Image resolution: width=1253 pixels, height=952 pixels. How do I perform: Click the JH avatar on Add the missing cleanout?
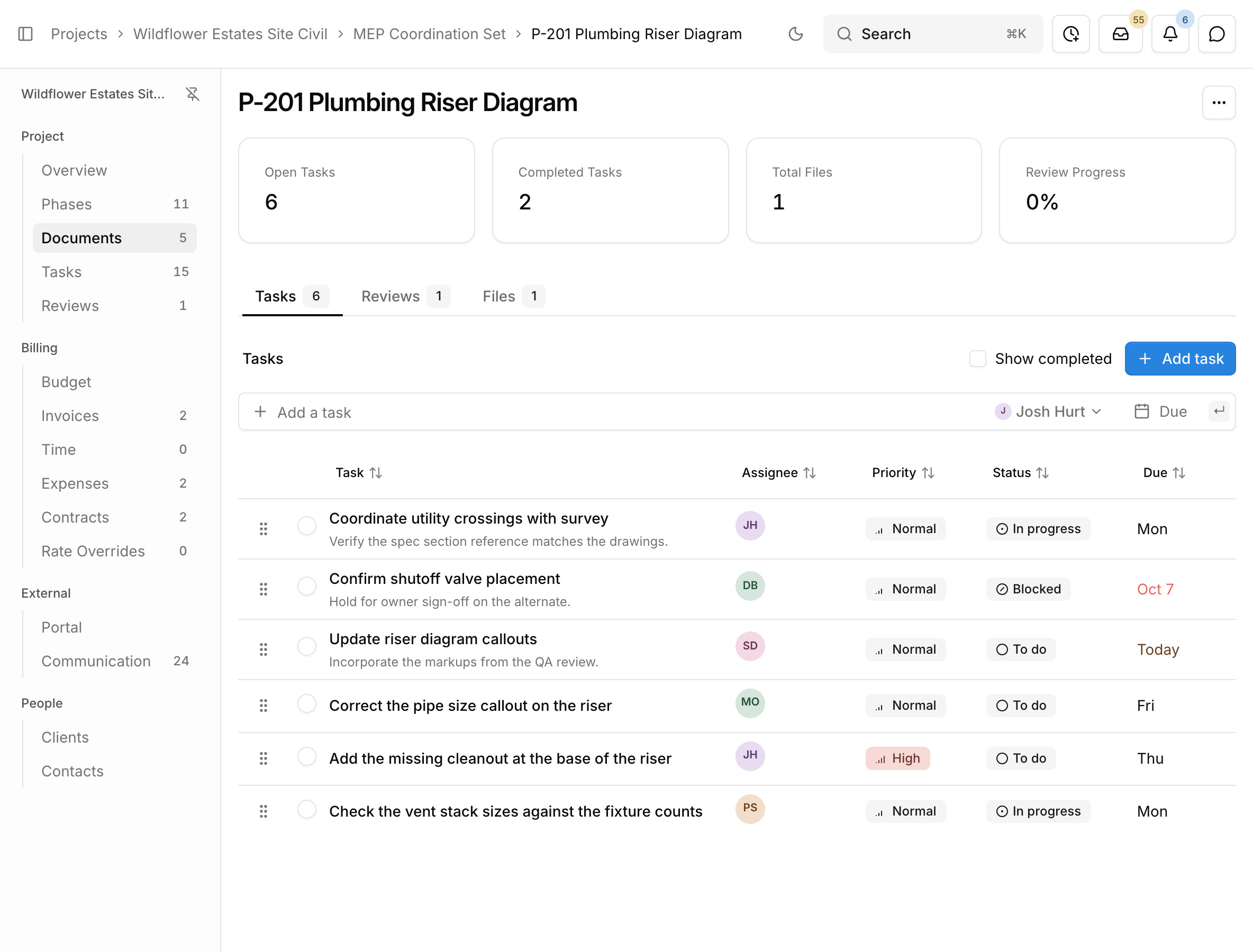click(750, 755)
